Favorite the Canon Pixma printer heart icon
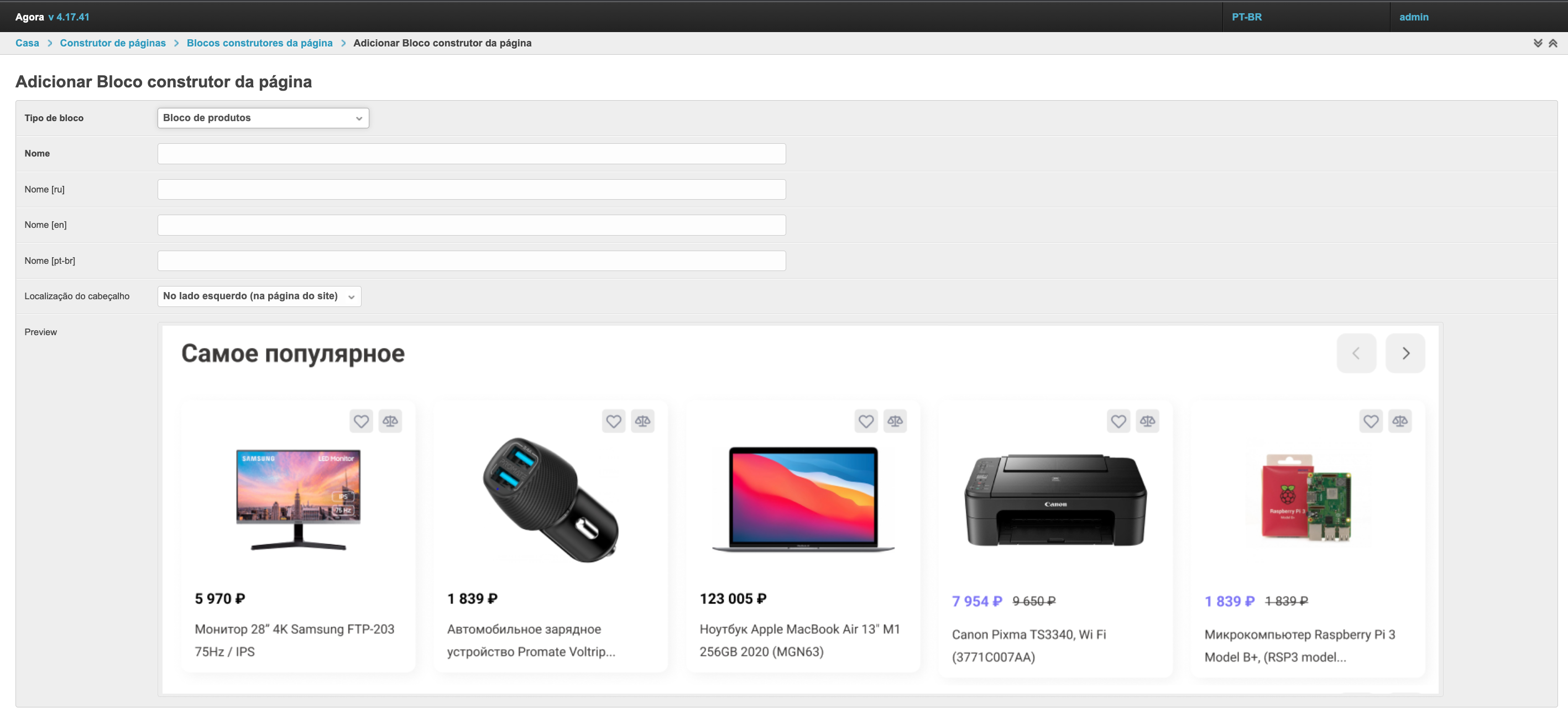Screen dimensions: 1568x708 [x=1118, y=421]
